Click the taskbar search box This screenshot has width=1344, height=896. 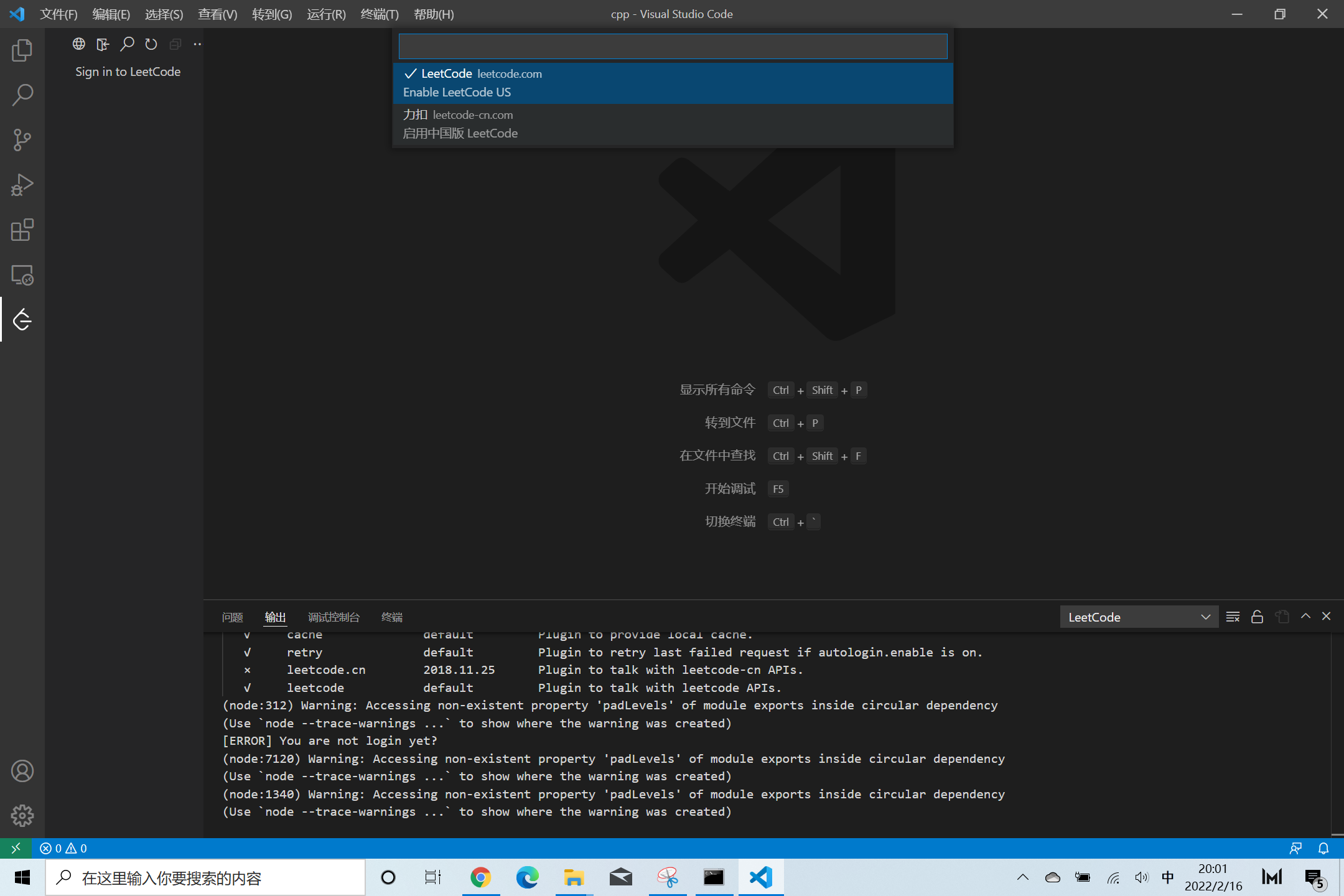click(x=205, y=877)
